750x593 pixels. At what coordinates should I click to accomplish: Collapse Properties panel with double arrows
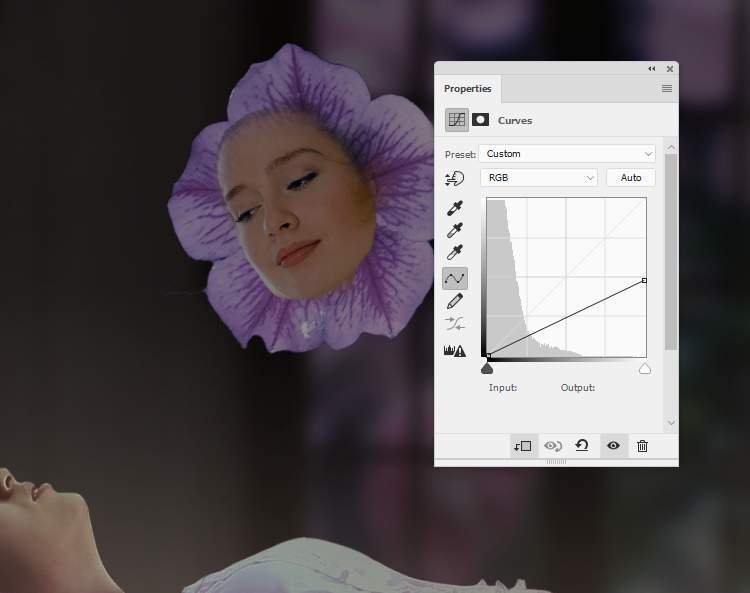point(651,69)
